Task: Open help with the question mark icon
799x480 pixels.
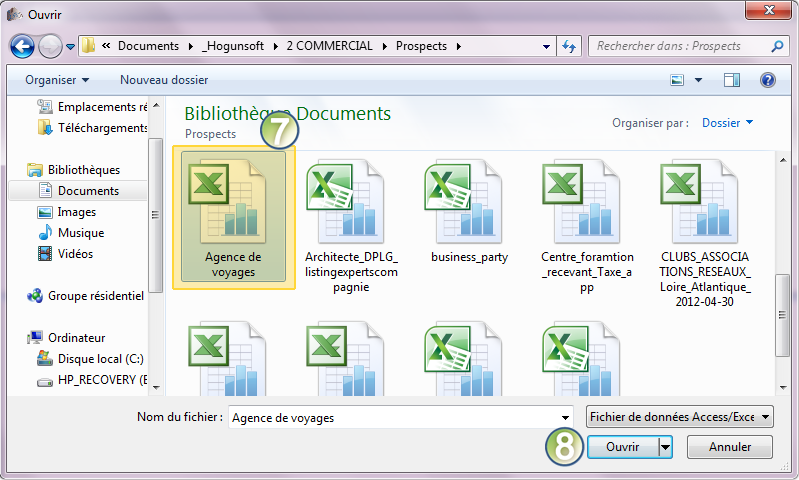Action: (x=767, y=80)
